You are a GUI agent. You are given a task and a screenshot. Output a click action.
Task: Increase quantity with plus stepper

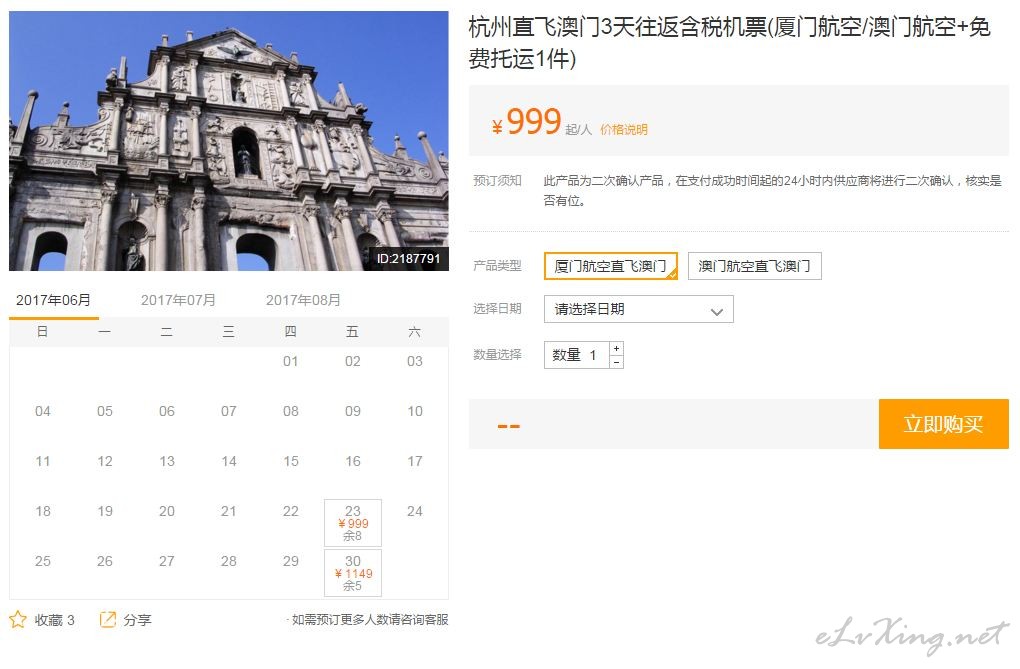616,349
